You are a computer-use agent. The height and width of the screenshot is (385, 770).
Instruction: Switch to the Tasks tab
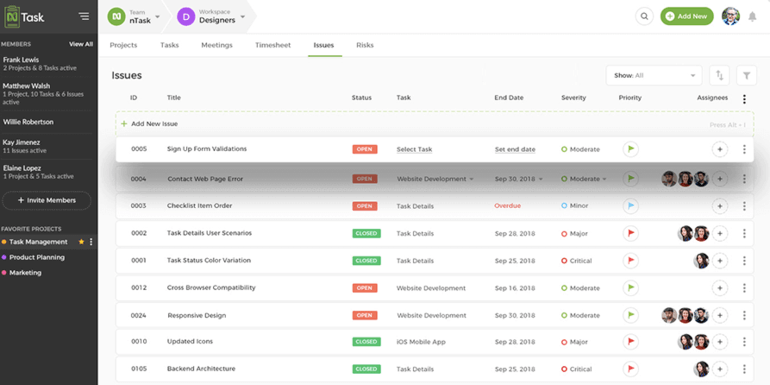point(169,45)
